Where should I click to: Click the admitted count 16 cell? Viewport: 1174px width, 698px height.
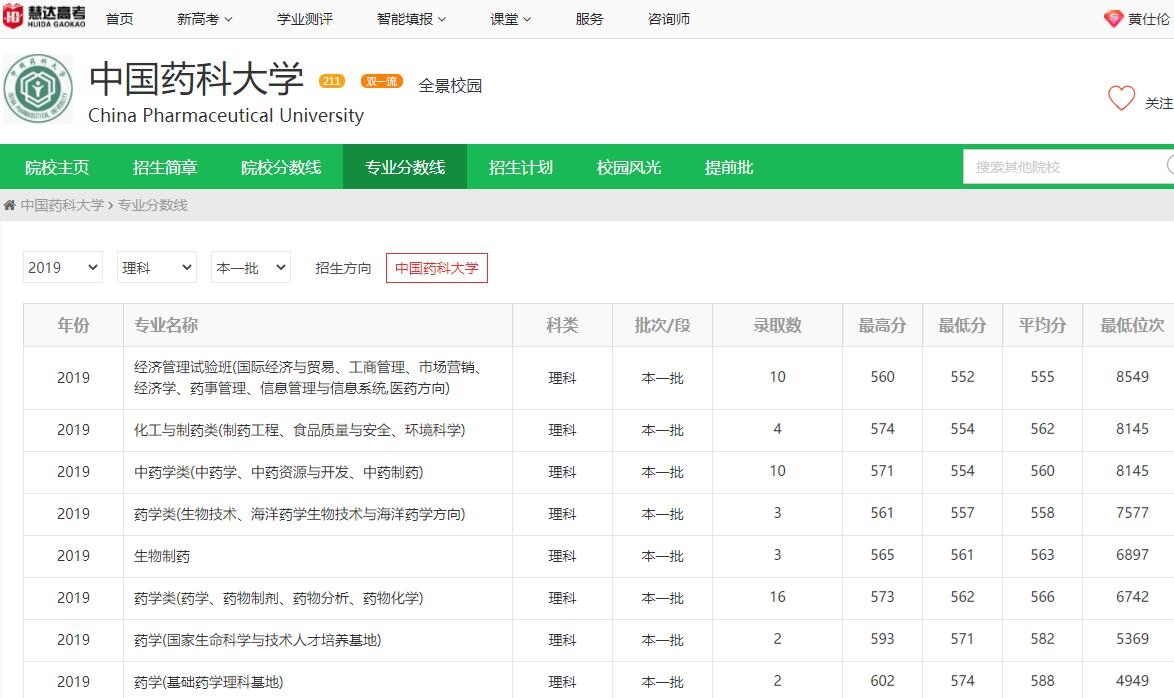[777, 597]
